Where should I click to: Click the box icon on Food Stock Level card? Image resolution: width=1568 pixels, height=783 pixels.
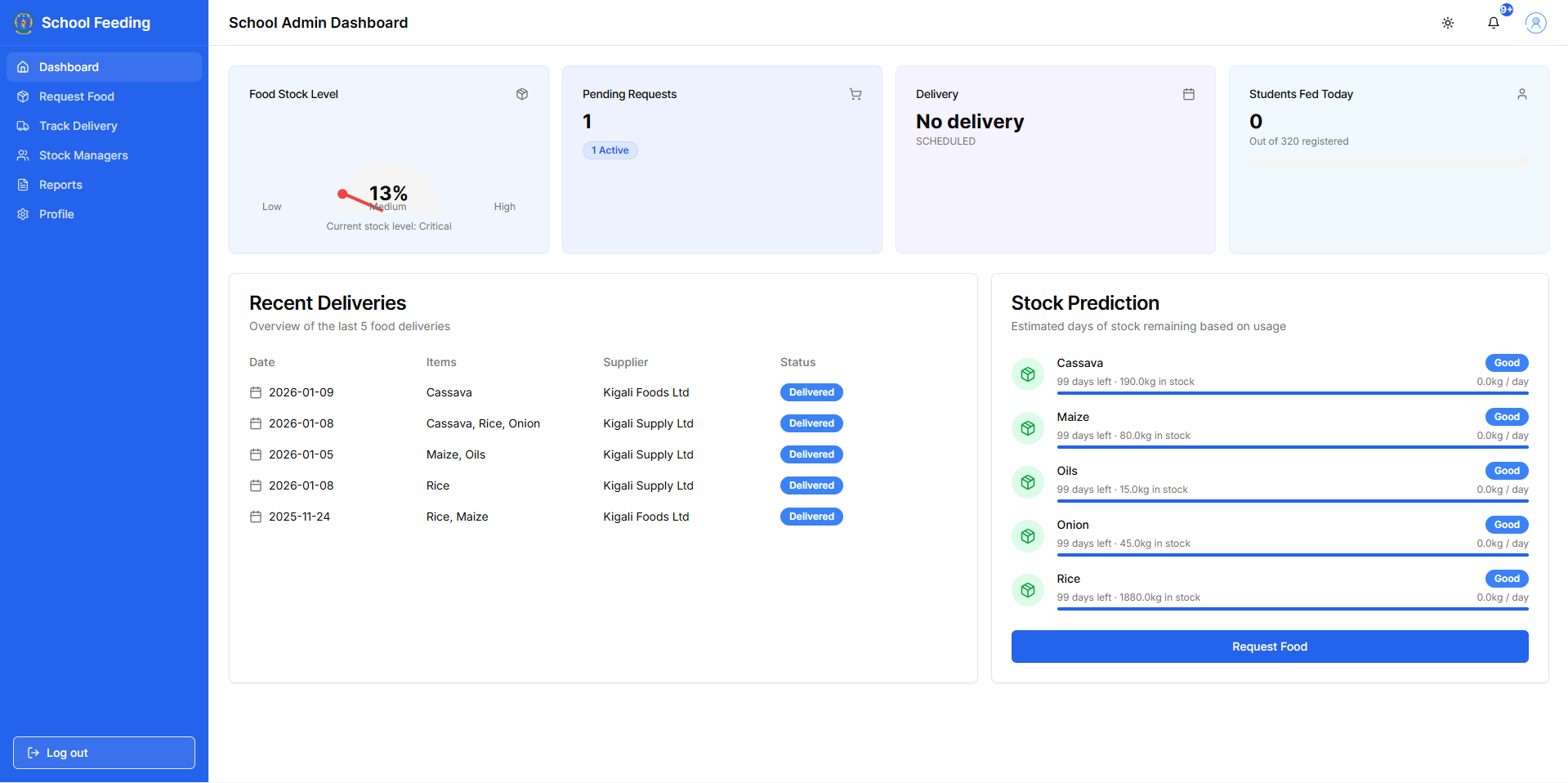tap(522, 94)
